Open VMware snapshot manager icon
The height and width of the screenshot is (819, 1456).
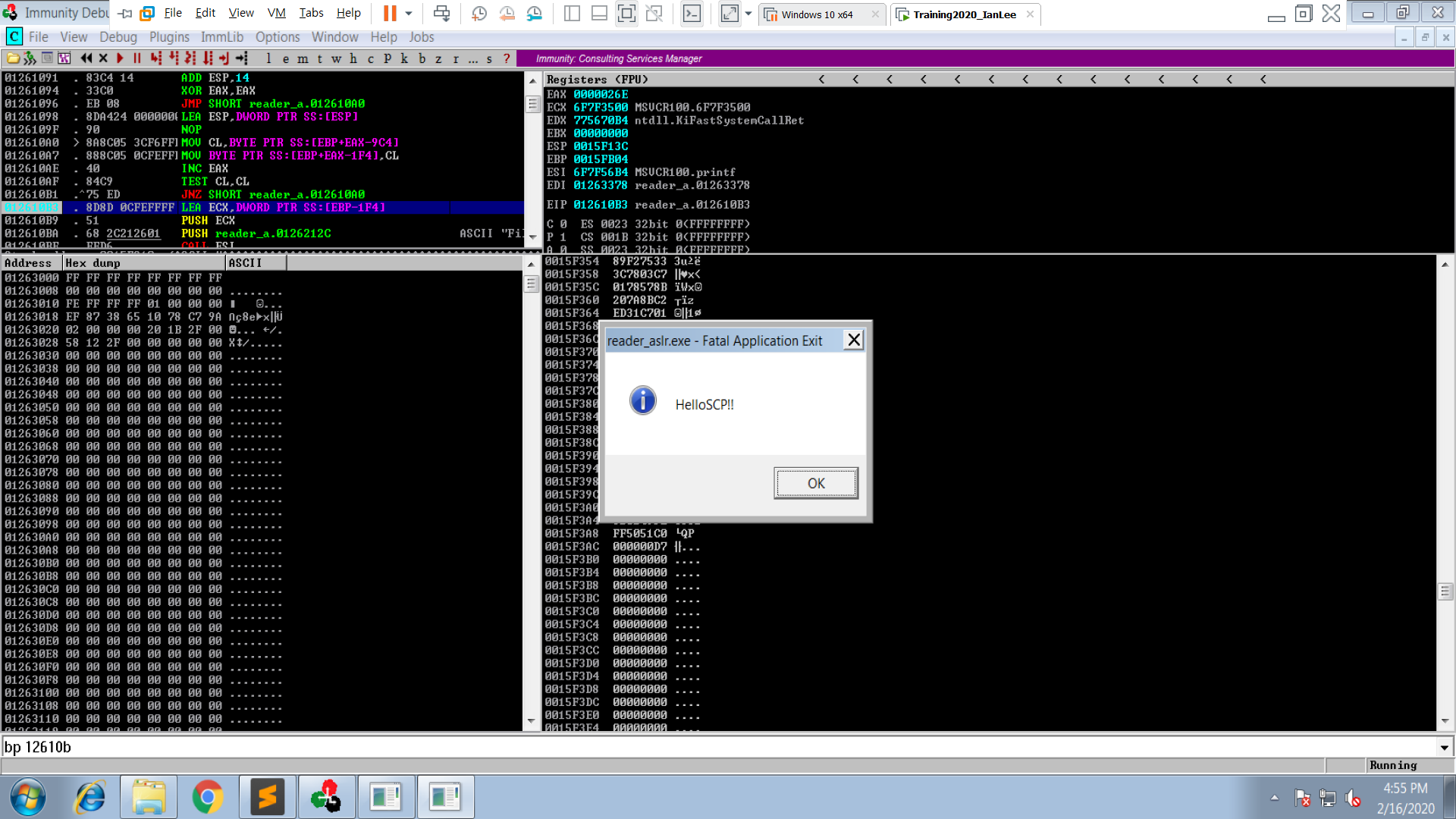535,14
